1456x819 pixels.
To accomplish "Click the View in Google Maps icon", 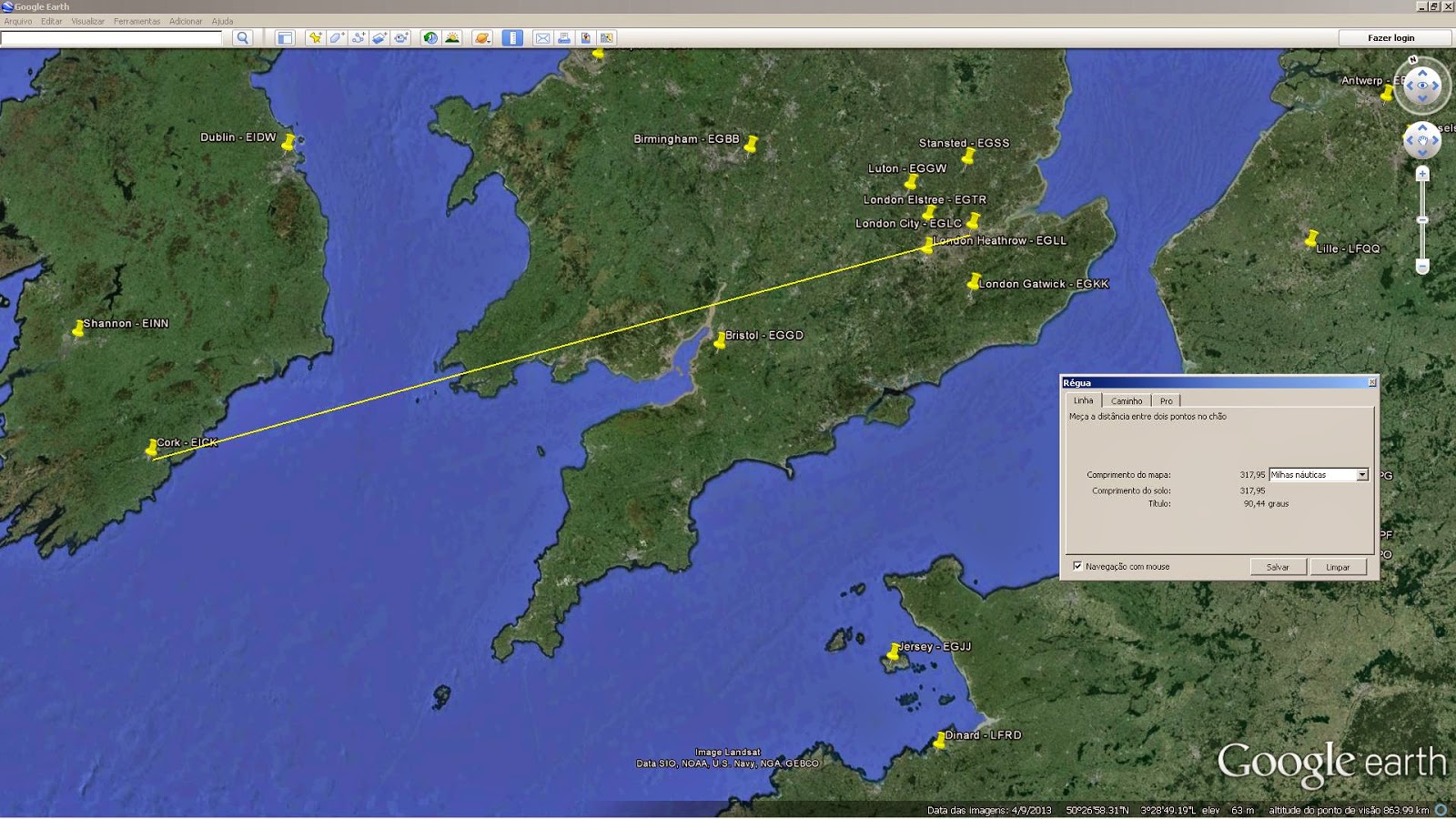I will click(x=607, y=37).
